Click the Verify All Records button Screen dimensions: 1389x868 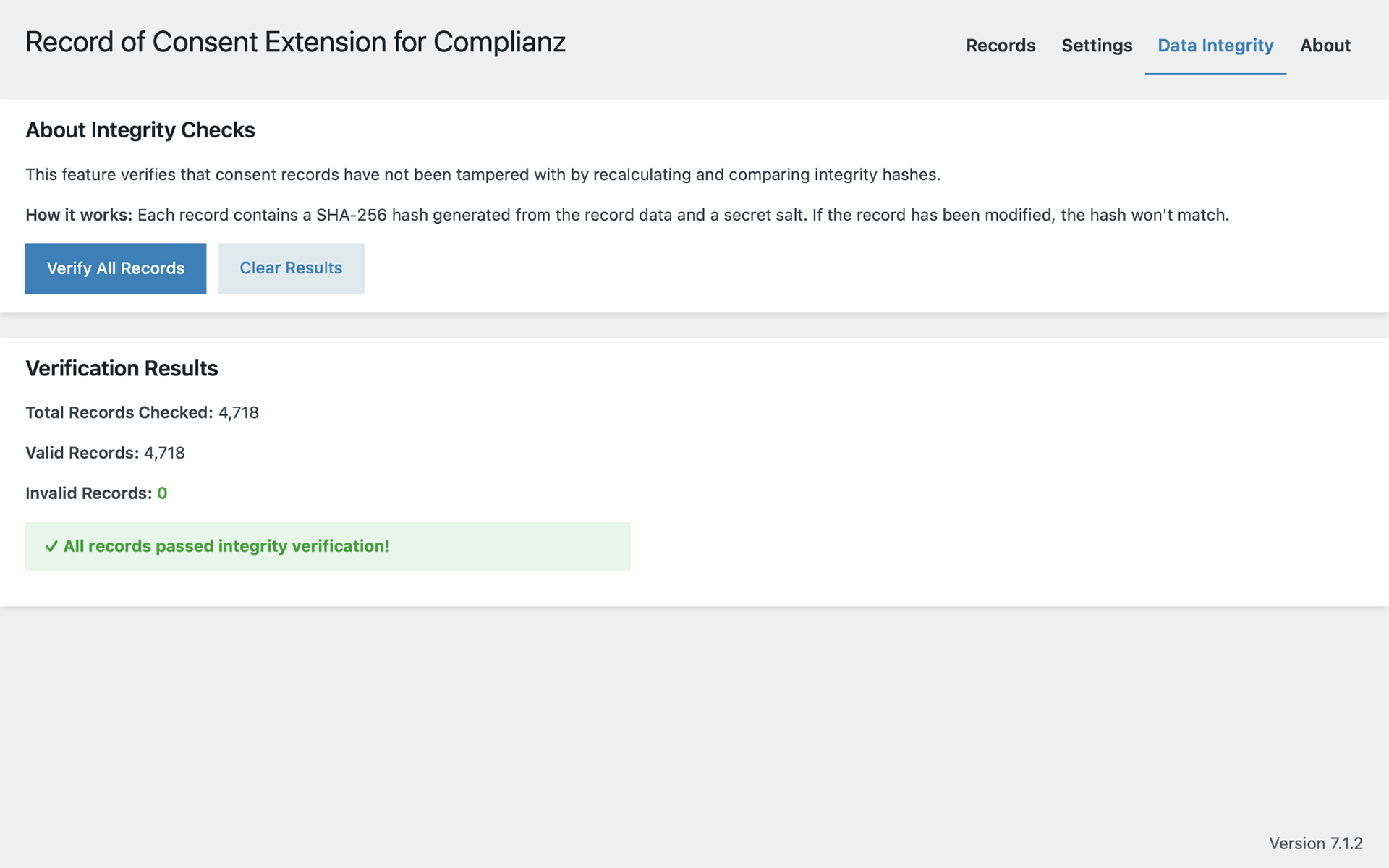click(116, 268)
